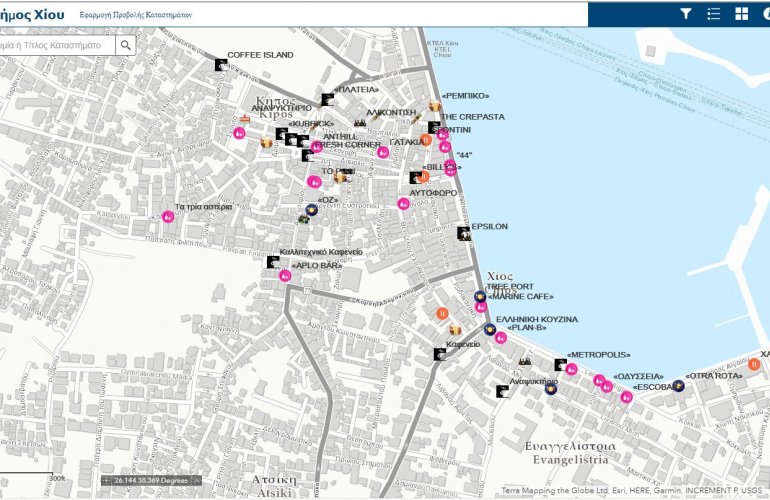This screenshot has height=500, width=770.
Task: Select the Αναψυκτήριο navy marker near the waterfront
Action: coord(551,389)
